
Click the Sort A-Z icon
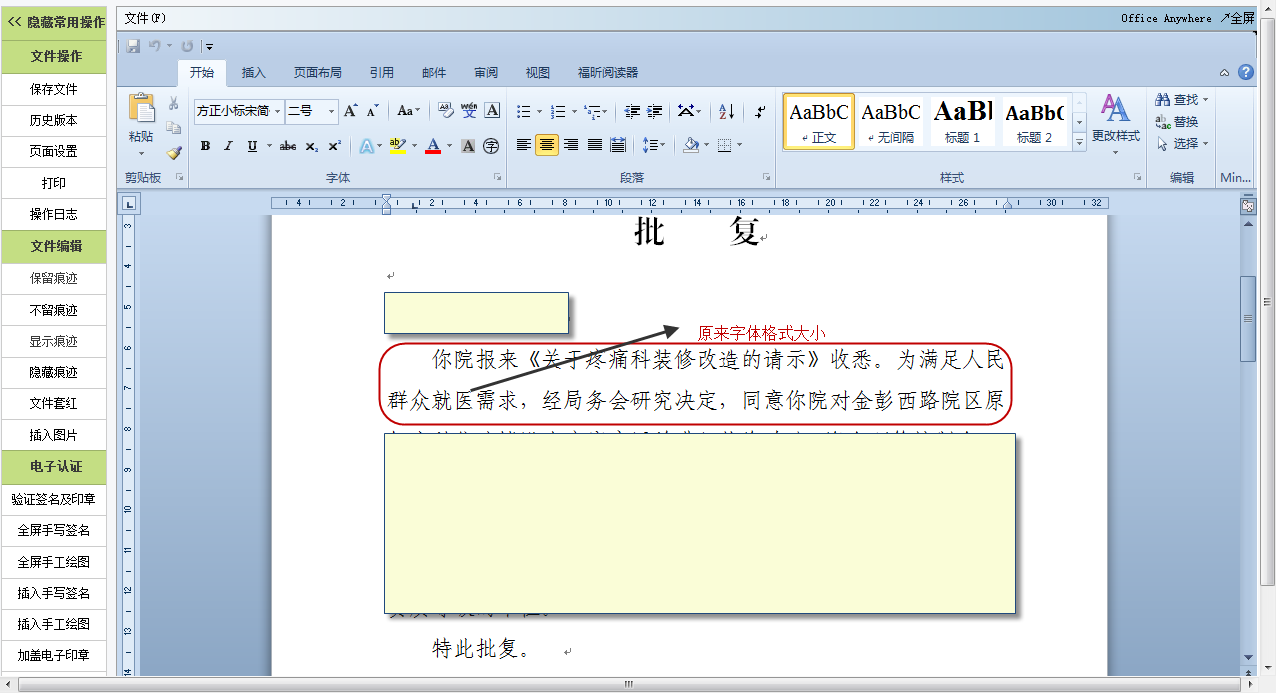pos(727,111)
